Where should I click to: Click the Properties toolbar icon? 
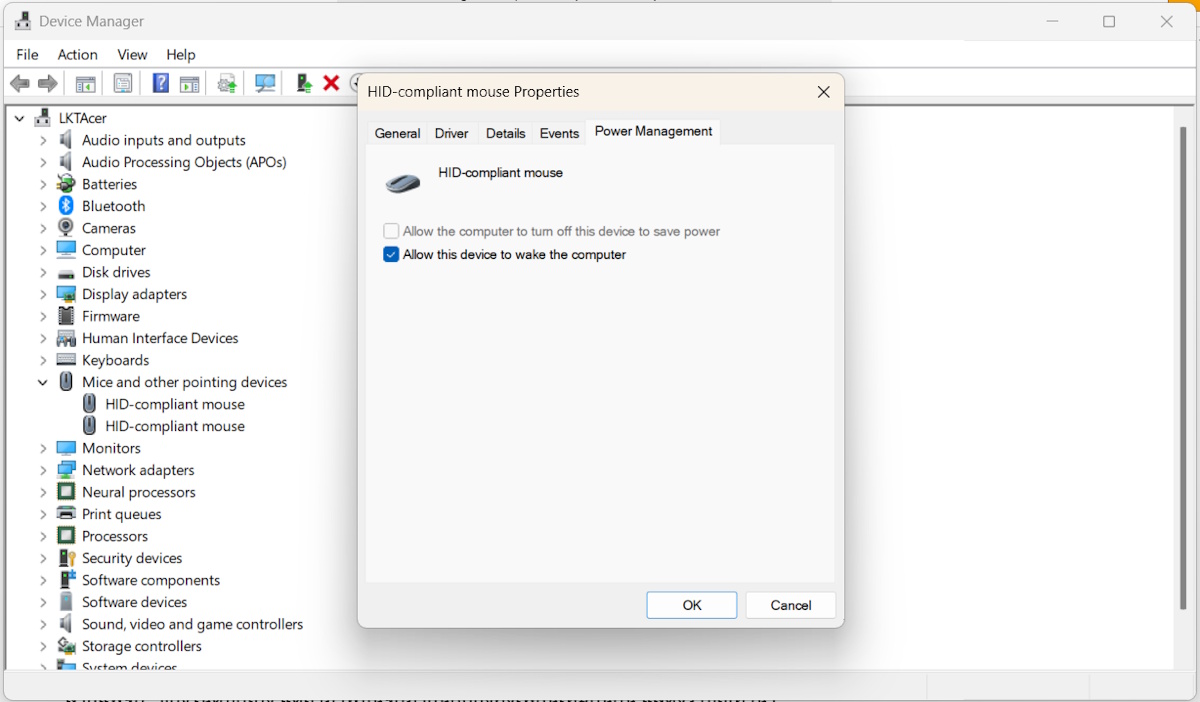pos(123,84)
